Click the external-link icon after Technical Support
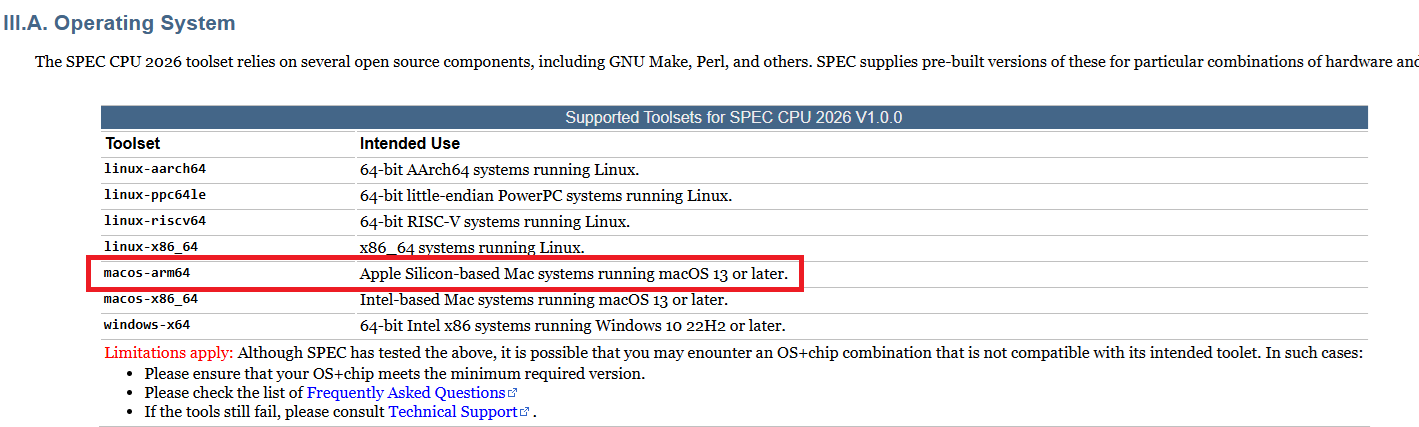This screenshot has width=1419, height=427. coord(525,412)
